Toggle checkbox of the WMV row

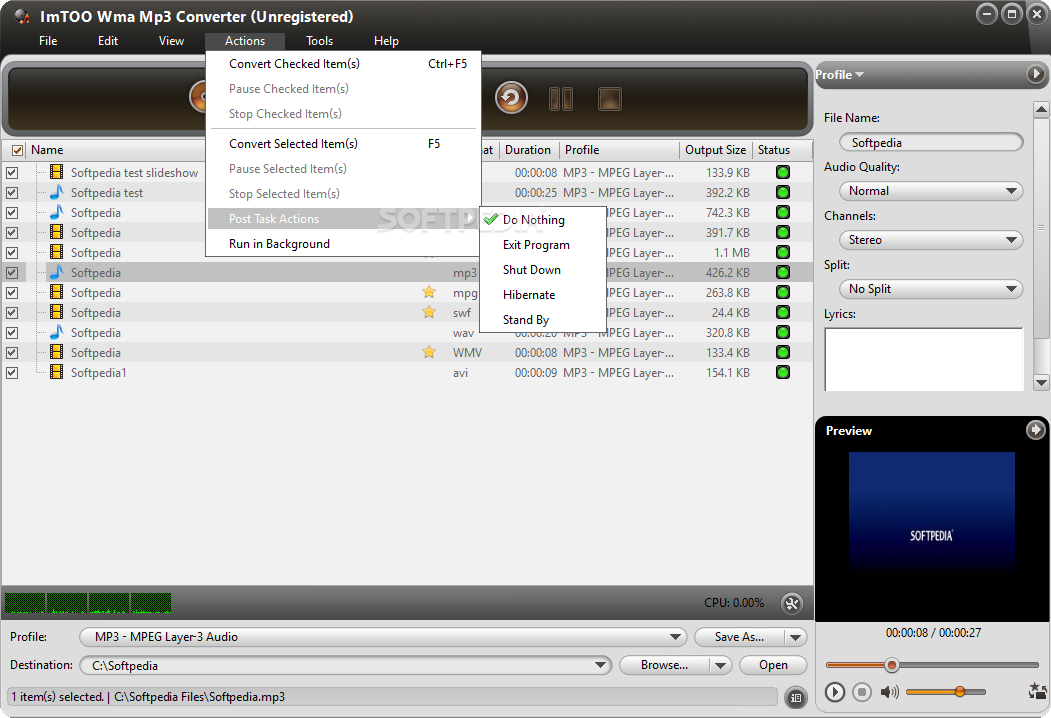[12, 353]
